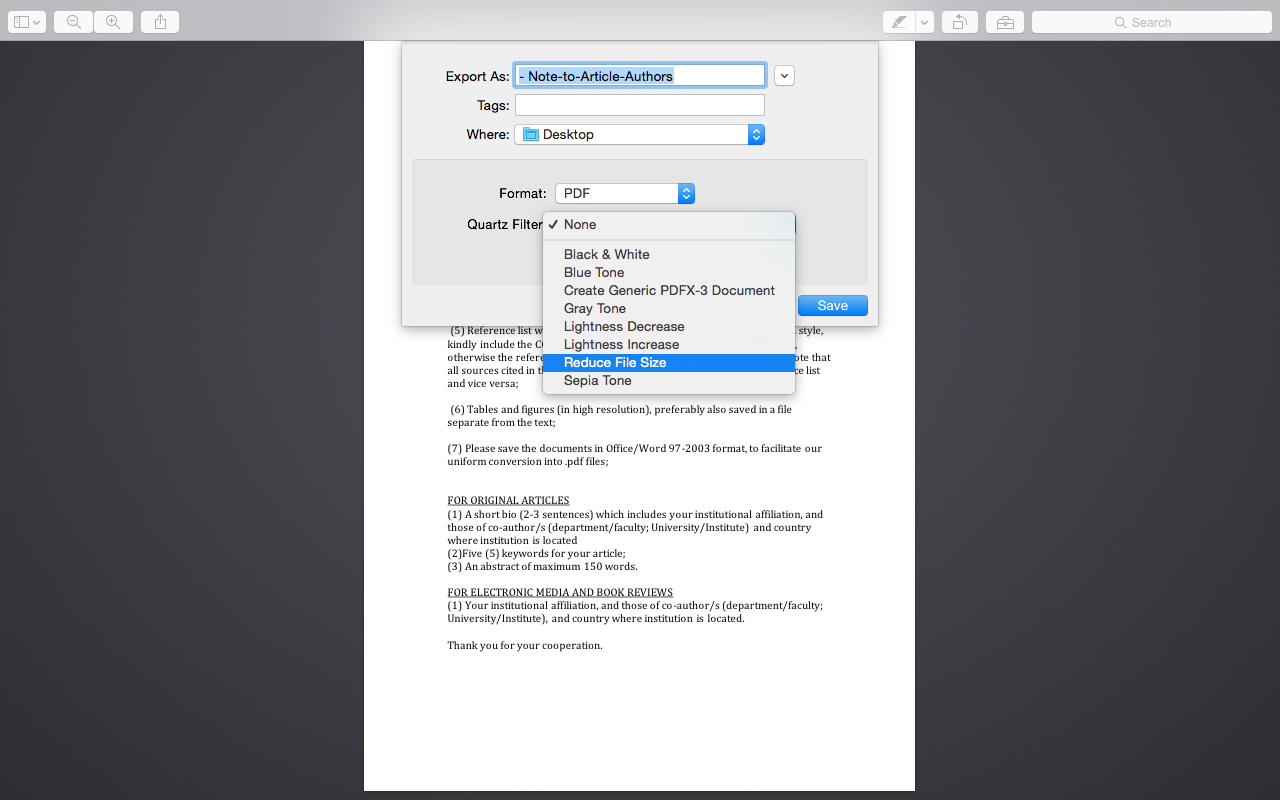1280x800 pixels.
Task: Open the Share toolbar icon
Action: (x=160, y=22)
